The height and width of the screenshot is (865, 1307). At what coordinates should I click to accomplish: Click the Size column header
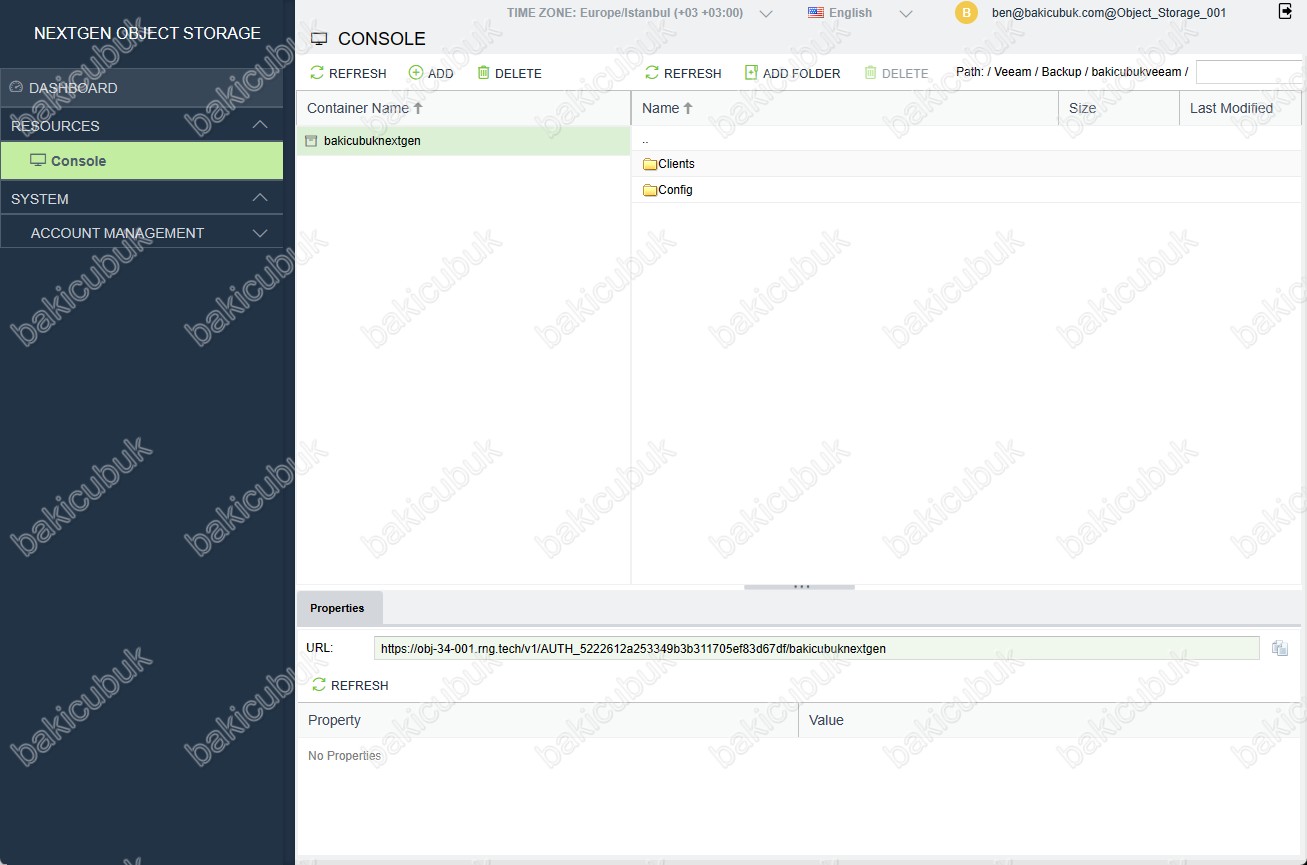tap(1119, 108)
